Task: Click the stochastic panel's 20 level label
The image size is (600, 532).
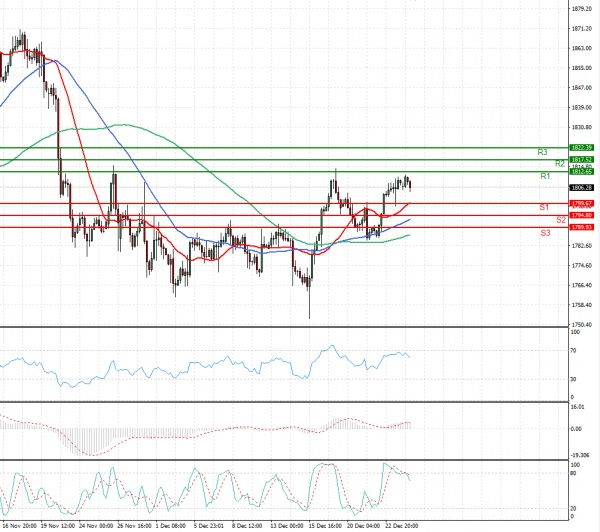Action: click(573, 509)
